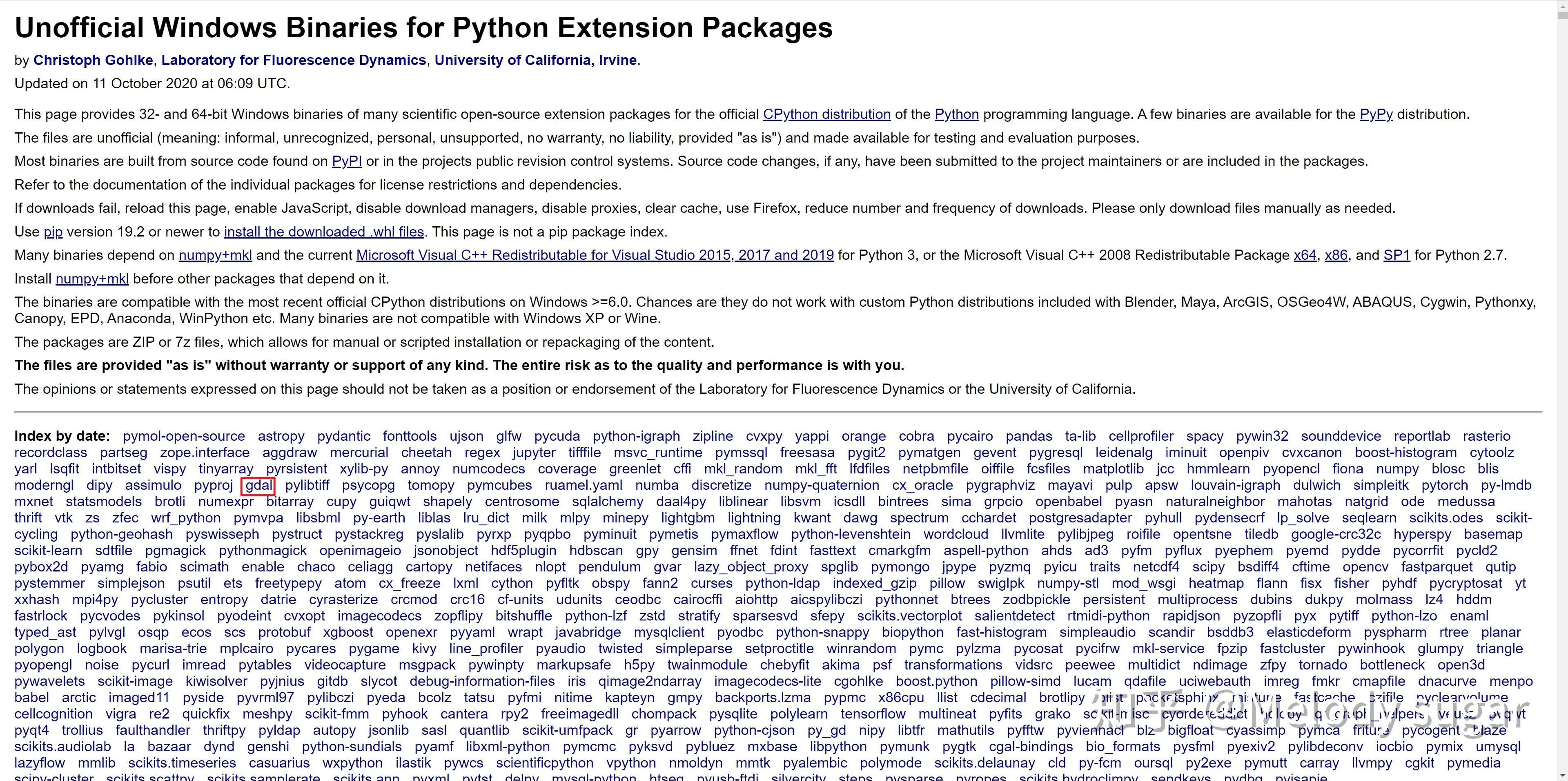This screenshot has height=781, width=1568.
Task: Jump to the opencv package
Action: (1365, 567)
